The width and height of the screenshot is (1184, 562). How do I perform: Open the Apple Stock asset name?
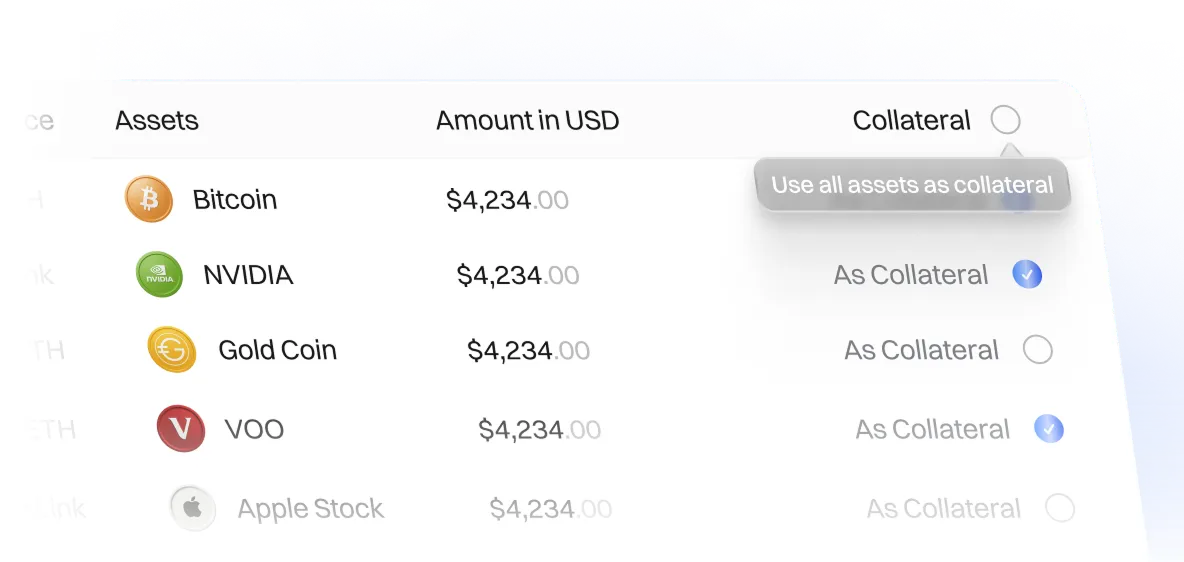(x=310, y=509)
